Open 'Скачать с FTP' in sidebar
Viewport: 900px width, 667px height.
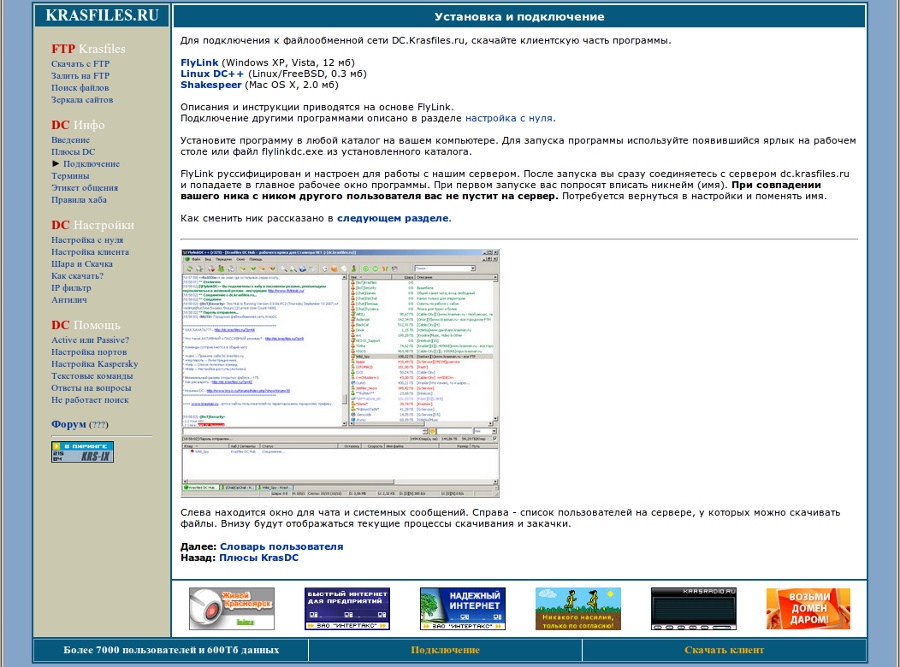80,64
